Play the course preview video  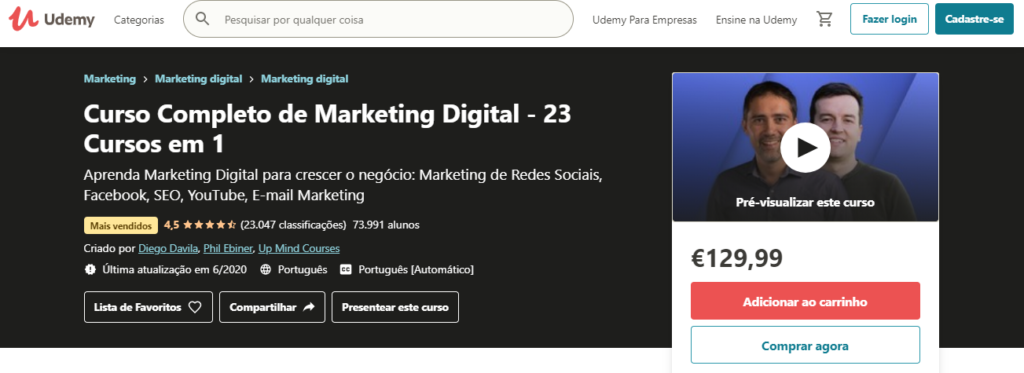click(x=805, y=148)
